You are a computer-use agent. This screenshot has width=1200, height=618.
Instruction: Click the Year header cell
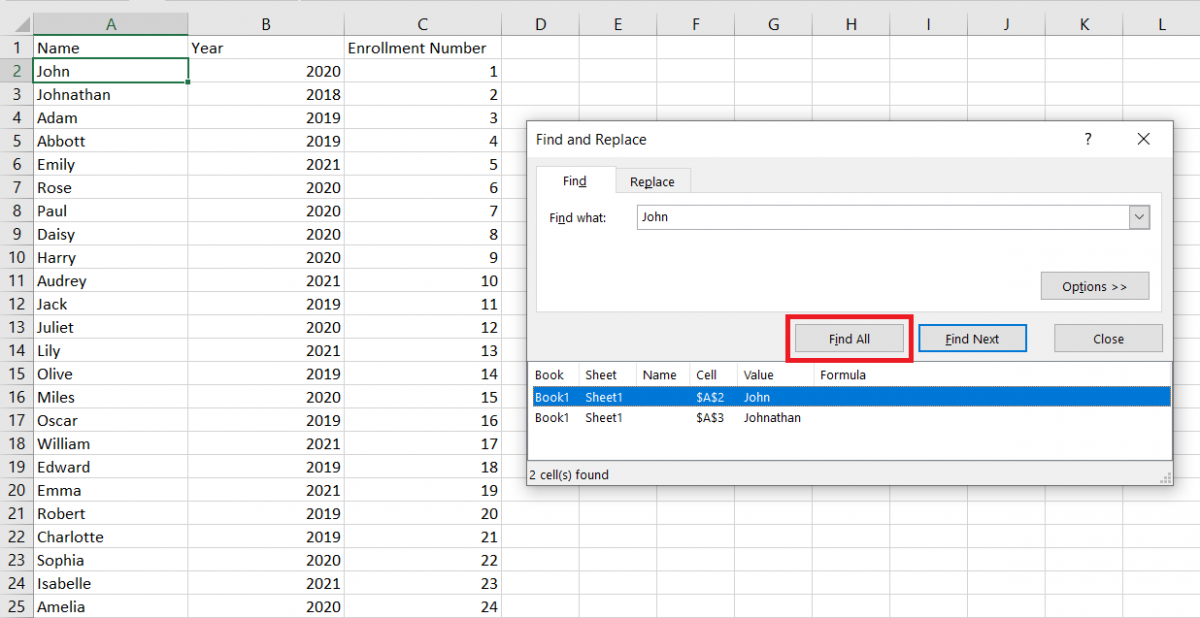266,48
